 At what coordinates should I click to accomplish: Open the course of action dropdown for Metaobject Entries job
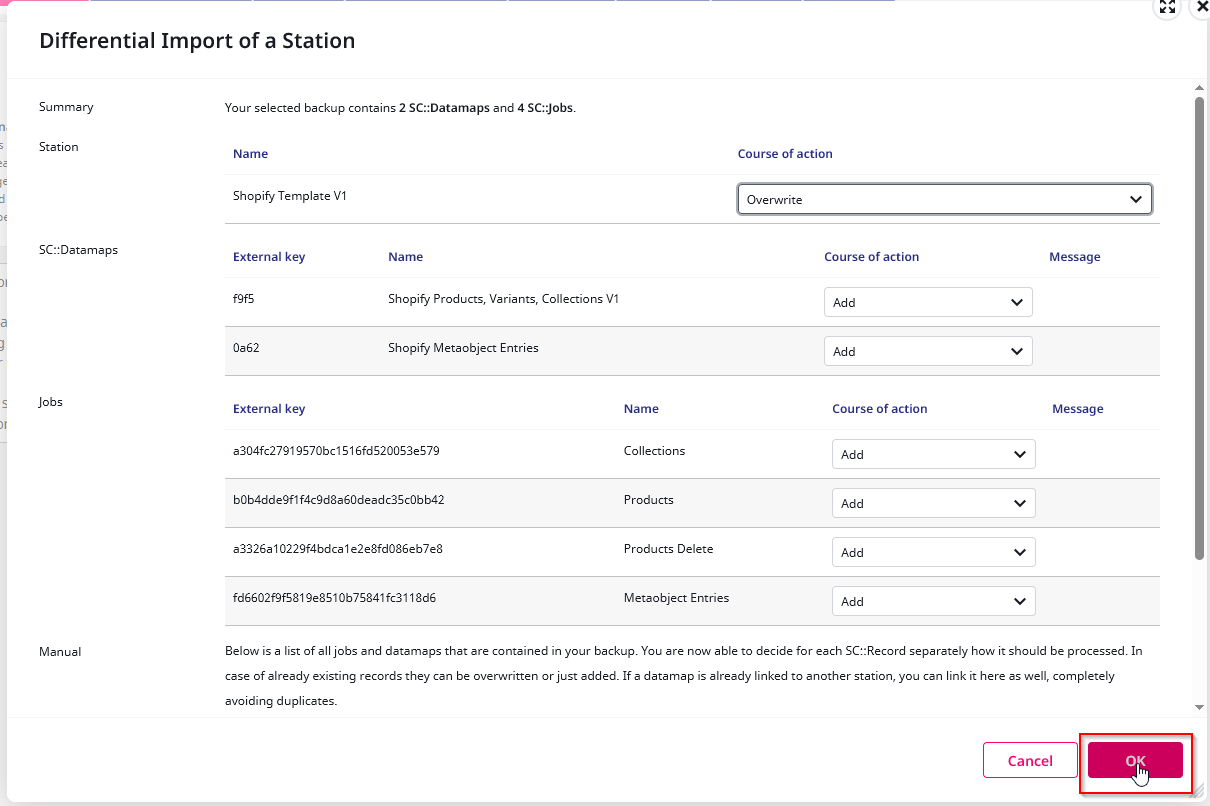[x=933, y=601]
